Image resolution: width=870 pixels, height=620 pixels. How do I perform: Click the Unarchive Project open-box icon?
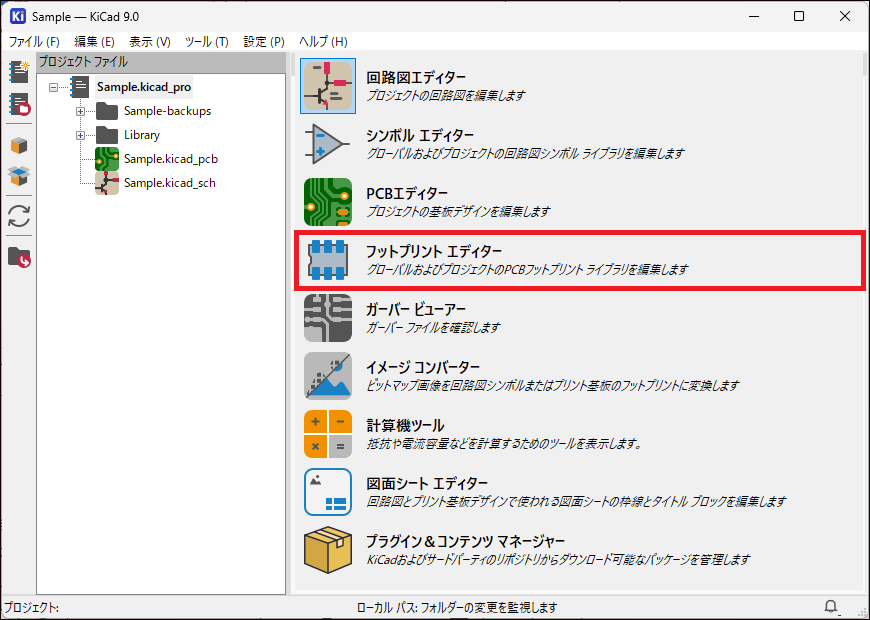pos(18,176)
